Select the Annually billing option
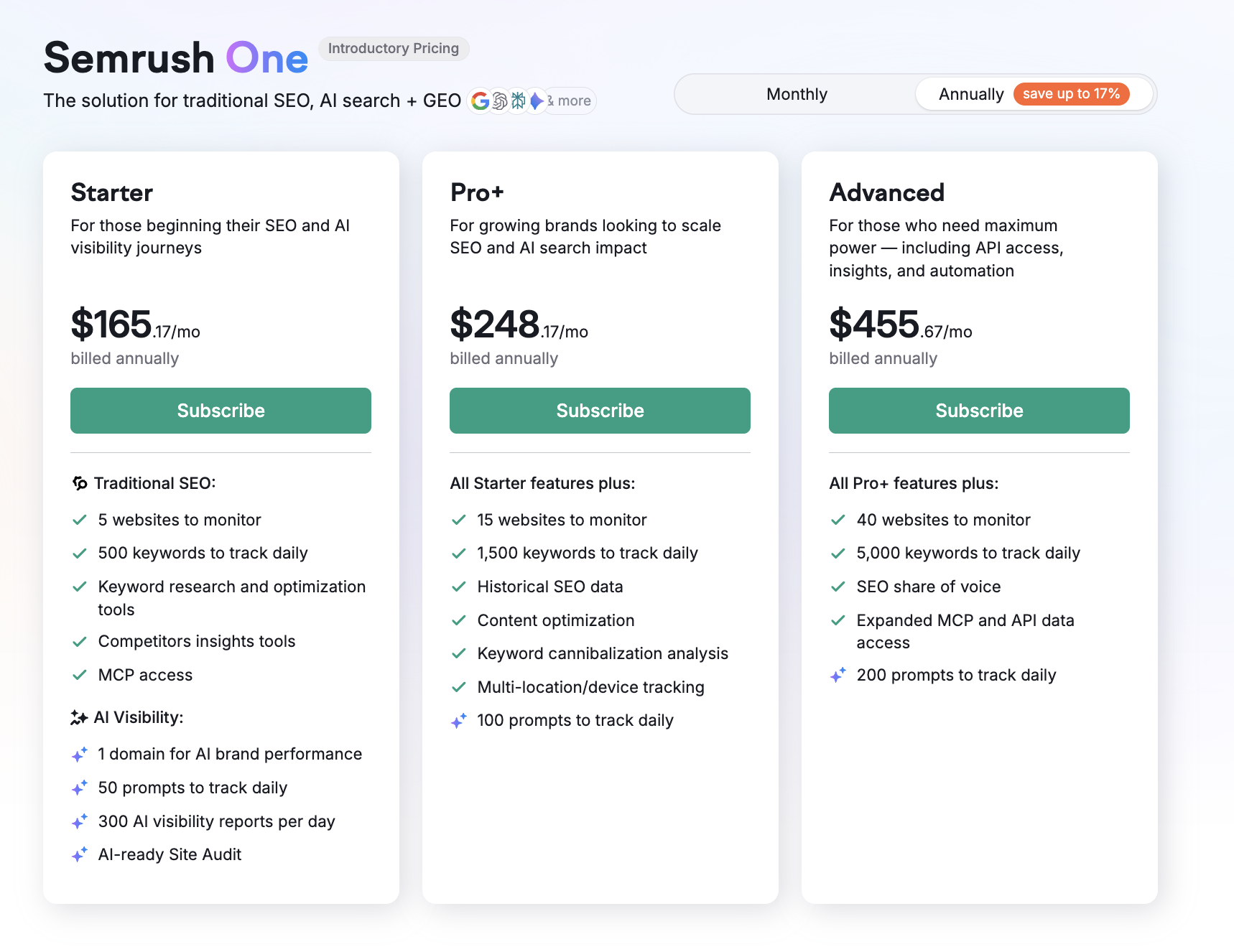The height and width of the screenshot is (952, 1234). pos(971,94)
